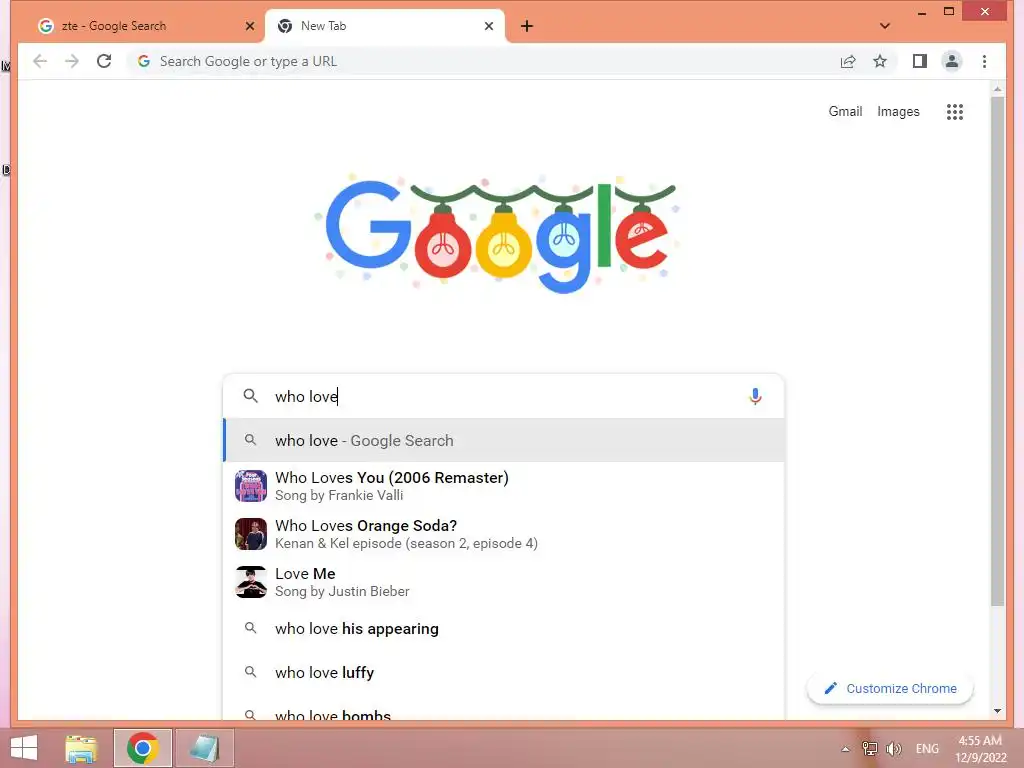Go back using the browser back arrow
This screenshot has height=768, width=1024.
(x=40, y=61)
